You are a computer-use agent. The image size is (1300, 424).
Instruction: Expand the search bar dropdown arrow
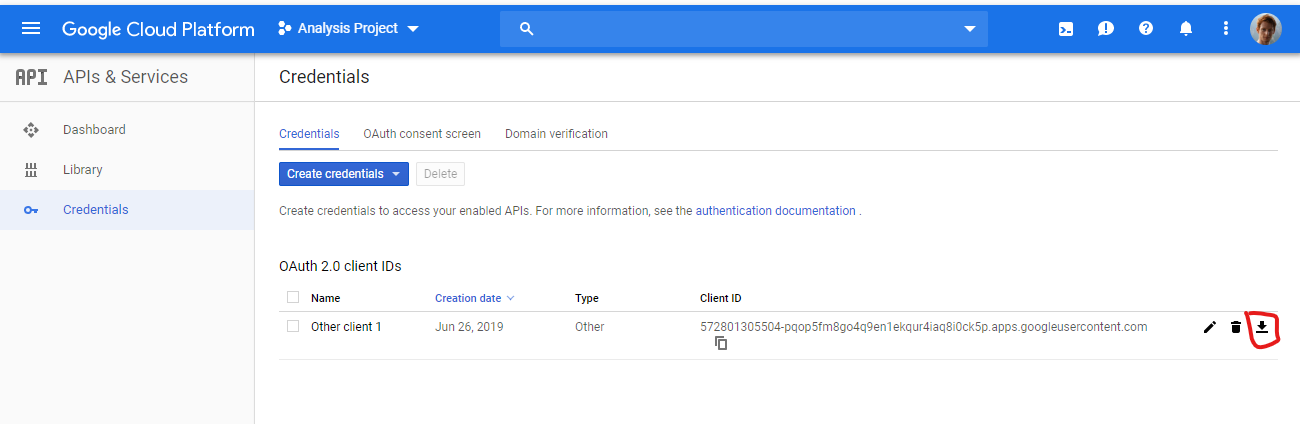[969, 29]
